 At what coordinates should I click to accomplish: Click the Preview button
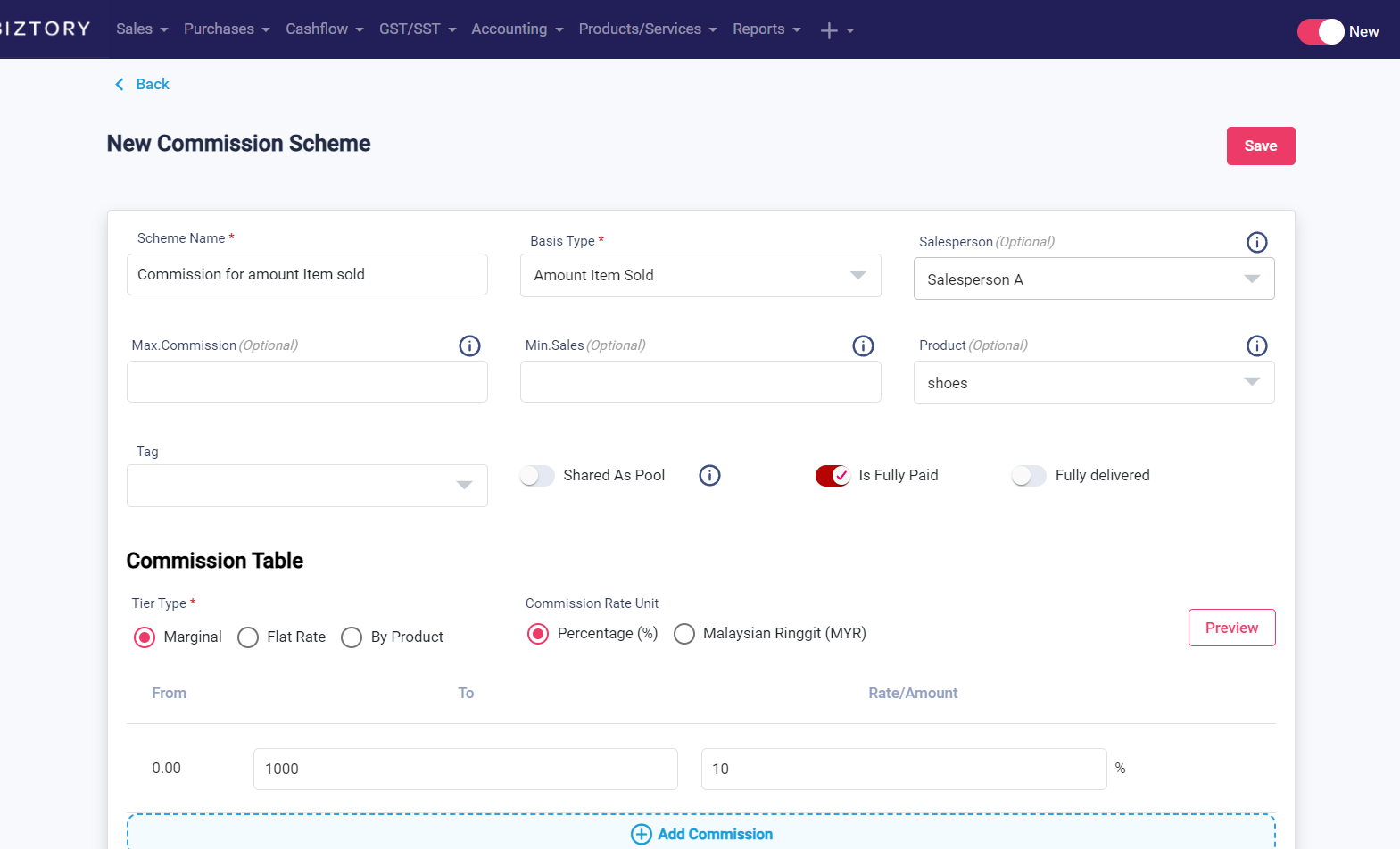pos(1231,628)
